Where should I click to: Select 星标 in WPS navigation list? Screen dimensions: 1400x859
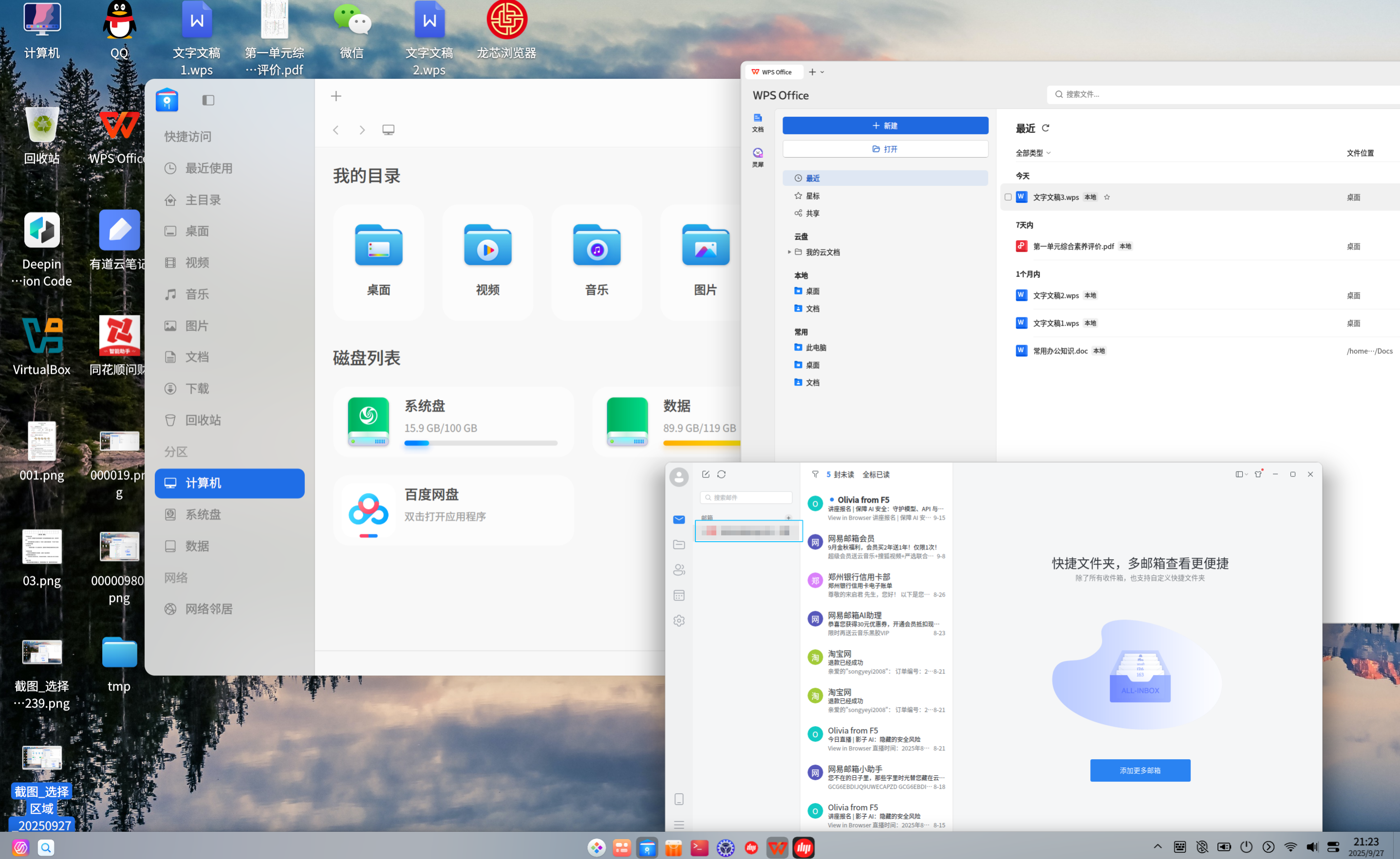point(885,196)
